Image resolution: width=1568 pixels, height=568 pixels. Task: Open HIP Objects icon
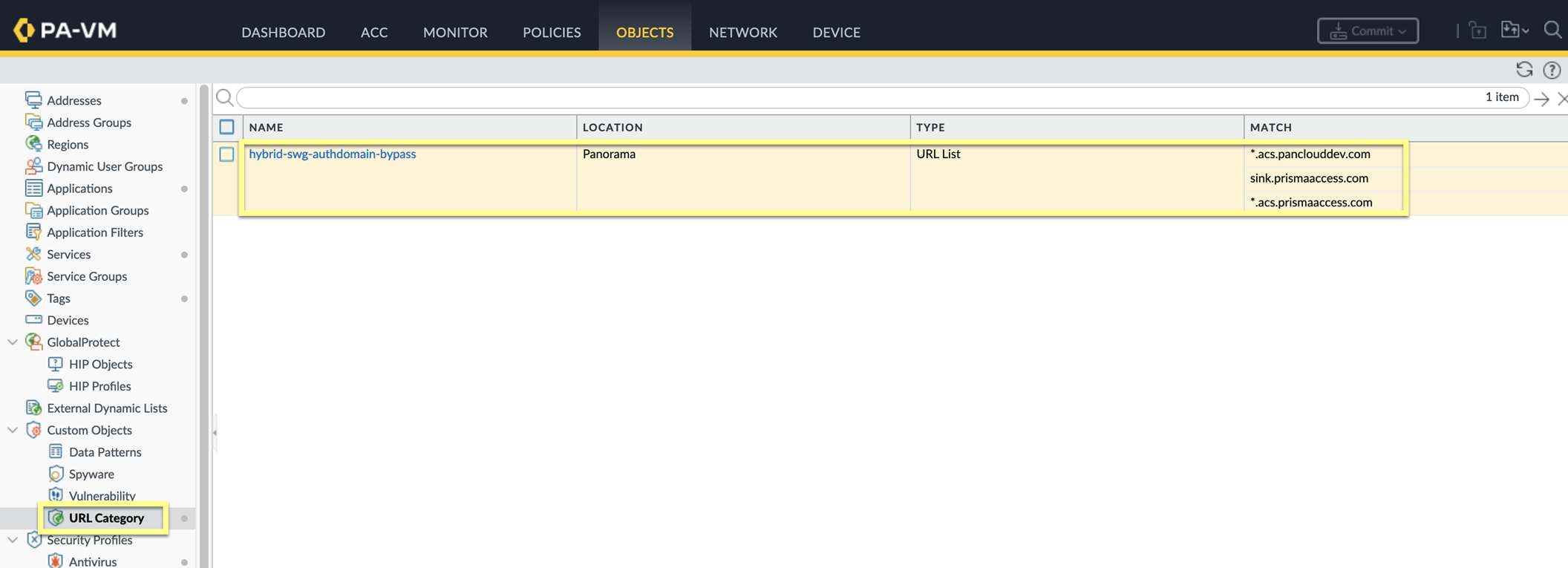pos(56,364)
